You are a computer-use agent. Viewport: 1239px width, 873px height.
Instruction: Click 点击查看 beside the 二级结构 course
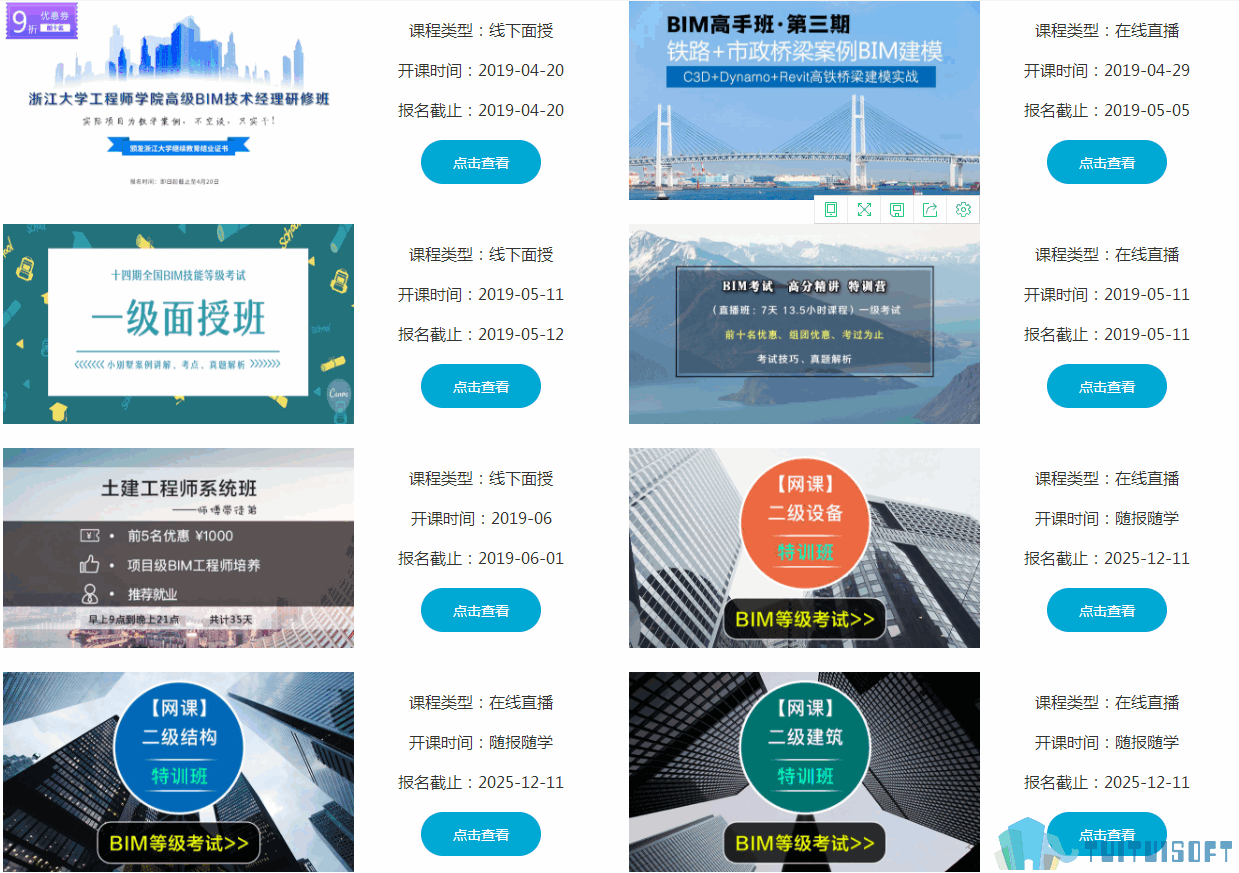(481, 834)
